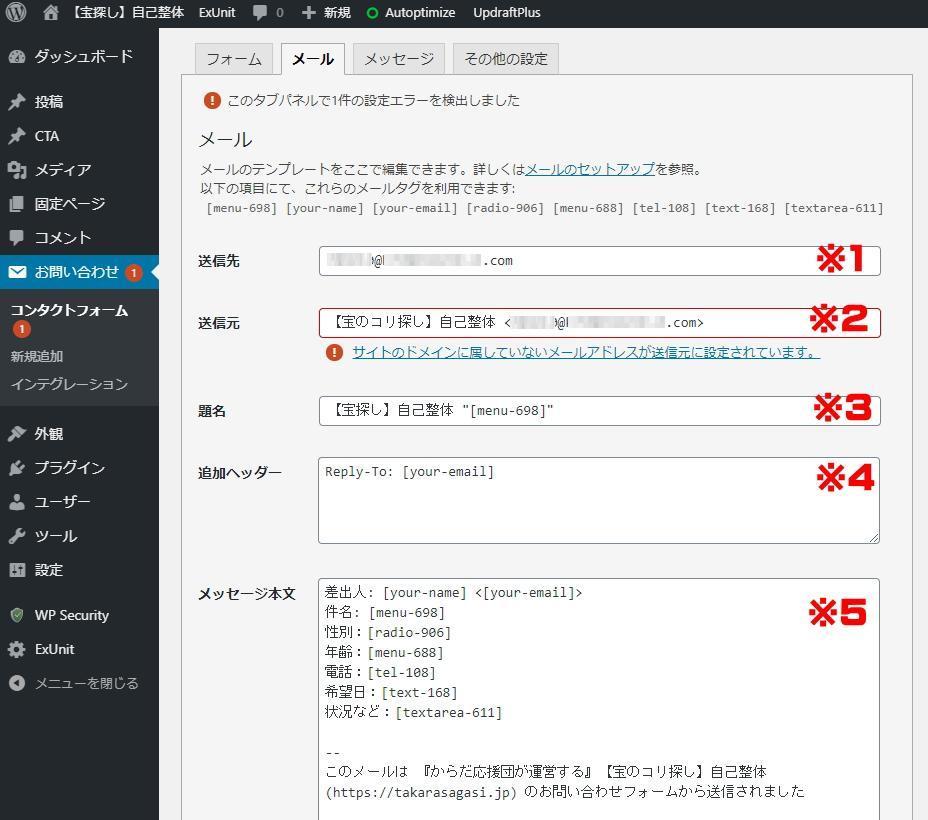928x820 pixels.
Task: Click the ツール wrench icon
Action: (17, 536)
